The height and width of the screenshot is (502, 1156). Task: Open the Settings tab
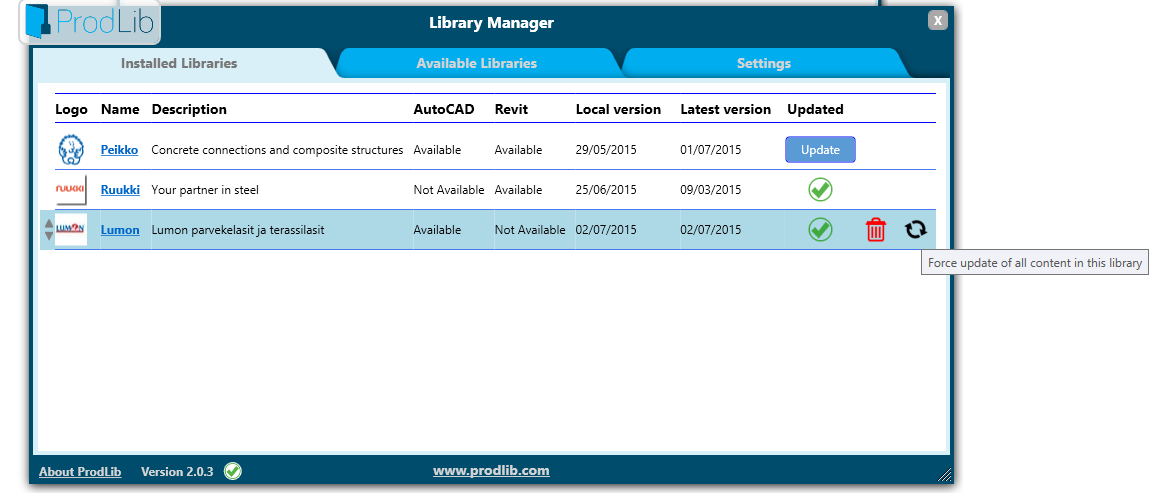point(764,63)
